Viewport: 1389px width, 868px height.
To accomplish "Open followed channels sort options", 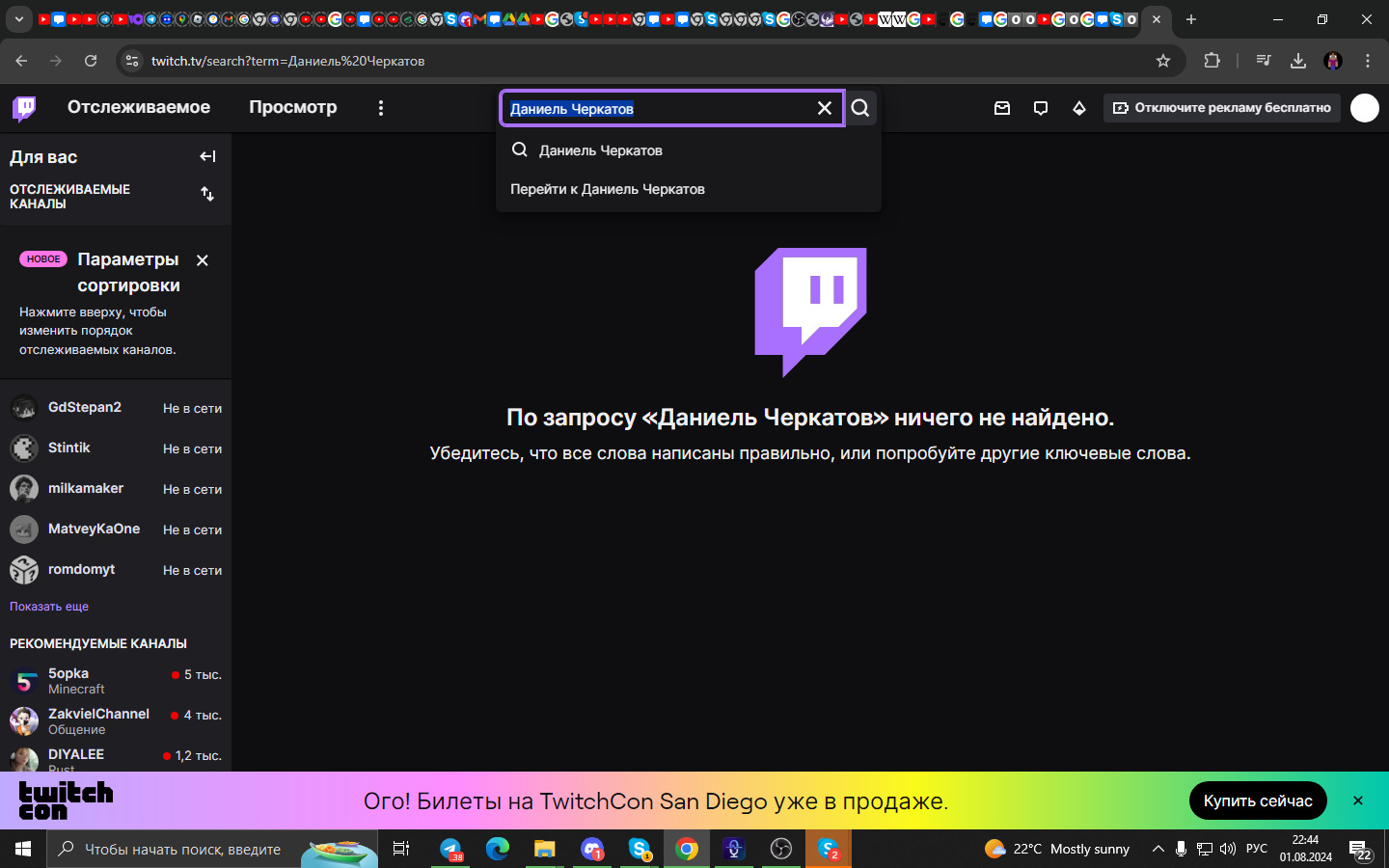I will [x=207, y=195].
